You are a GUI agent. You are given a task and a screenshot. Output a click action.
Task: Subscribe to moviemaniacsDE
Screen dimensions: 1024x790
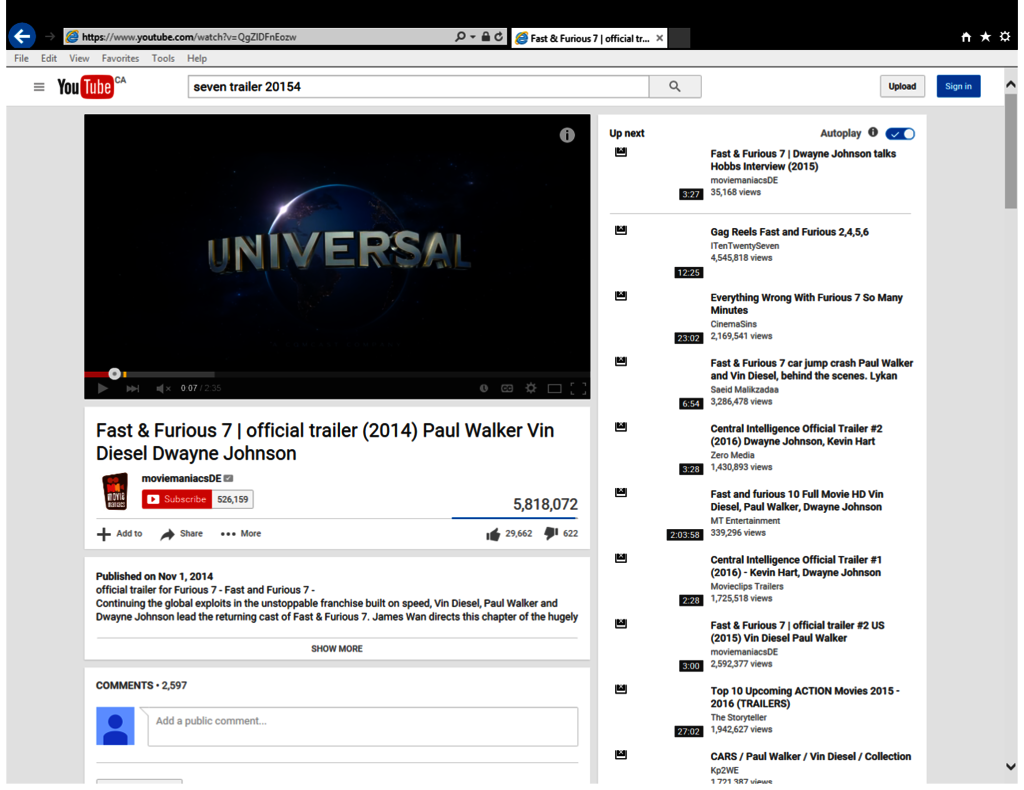tap(177, 499)
